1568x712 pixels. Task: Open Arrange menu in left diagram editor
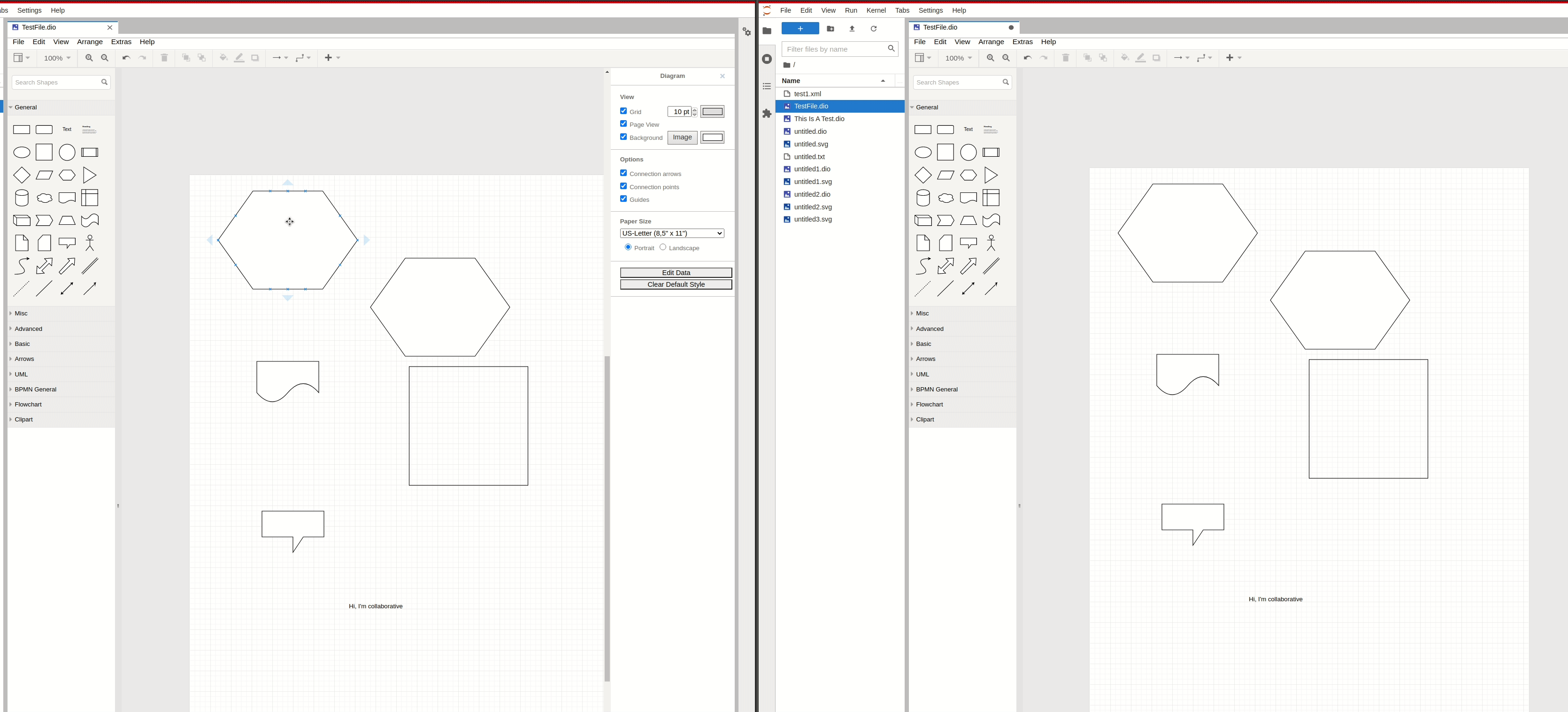coord(90,42)
